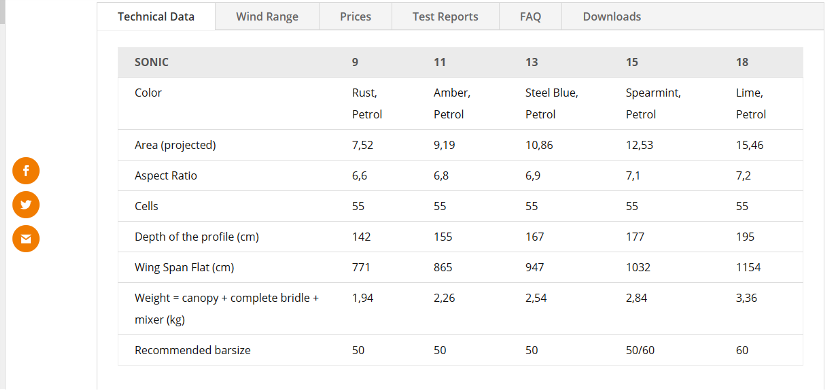Click the email share icon
Screen dimensions: 829x390
pos(26,238)
